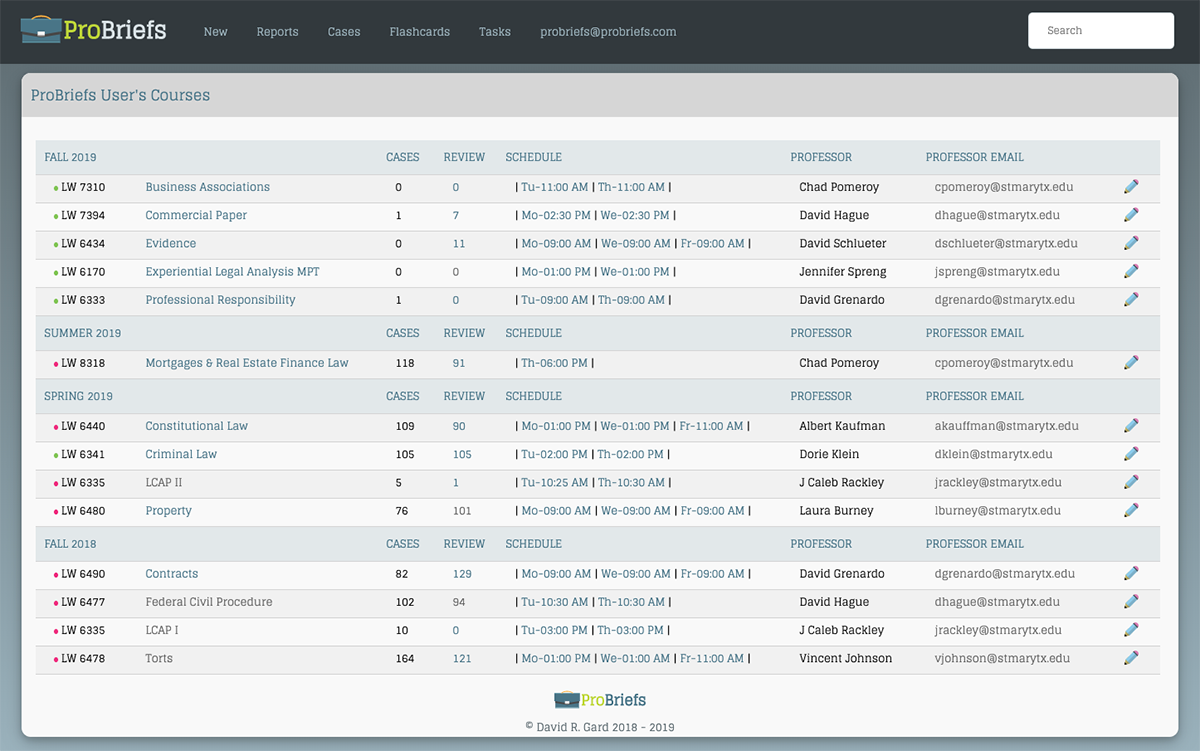Select Flashcards in the navigation bar
This screenshot has width=1200, height=751.
[x=419, y=31]
